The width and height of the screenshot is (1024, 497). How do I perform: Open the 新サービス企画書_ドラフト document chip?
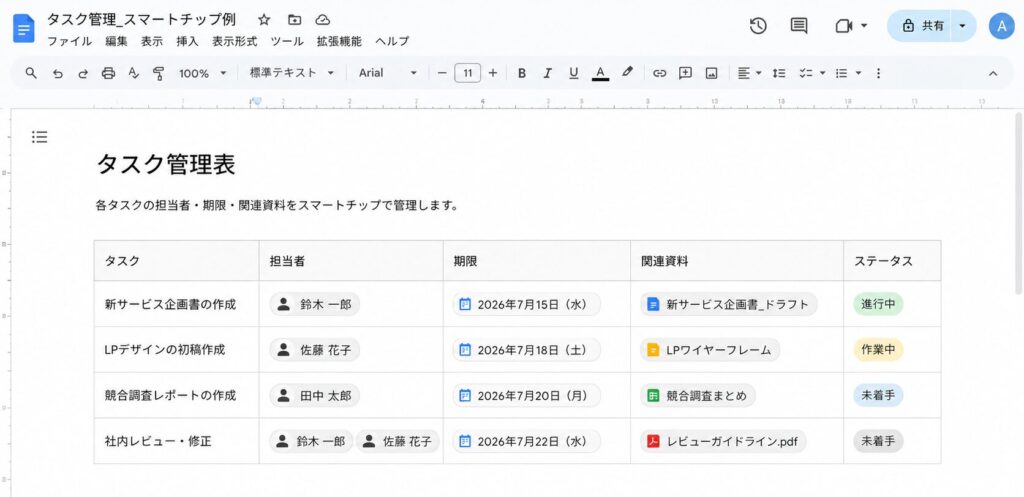click(x=729, y=304)
